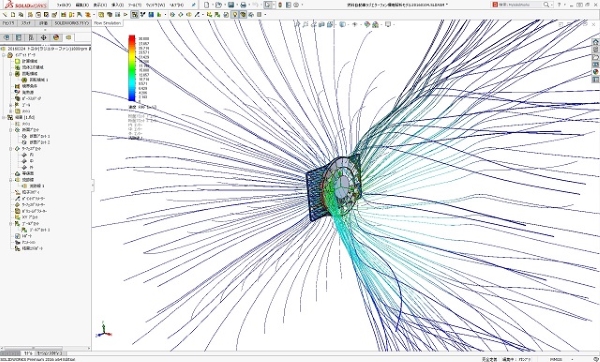Screen dimensions: 600x362
Task: Click Zoom to Fit in heads-up view toolbar
Action: coord(297,24)
